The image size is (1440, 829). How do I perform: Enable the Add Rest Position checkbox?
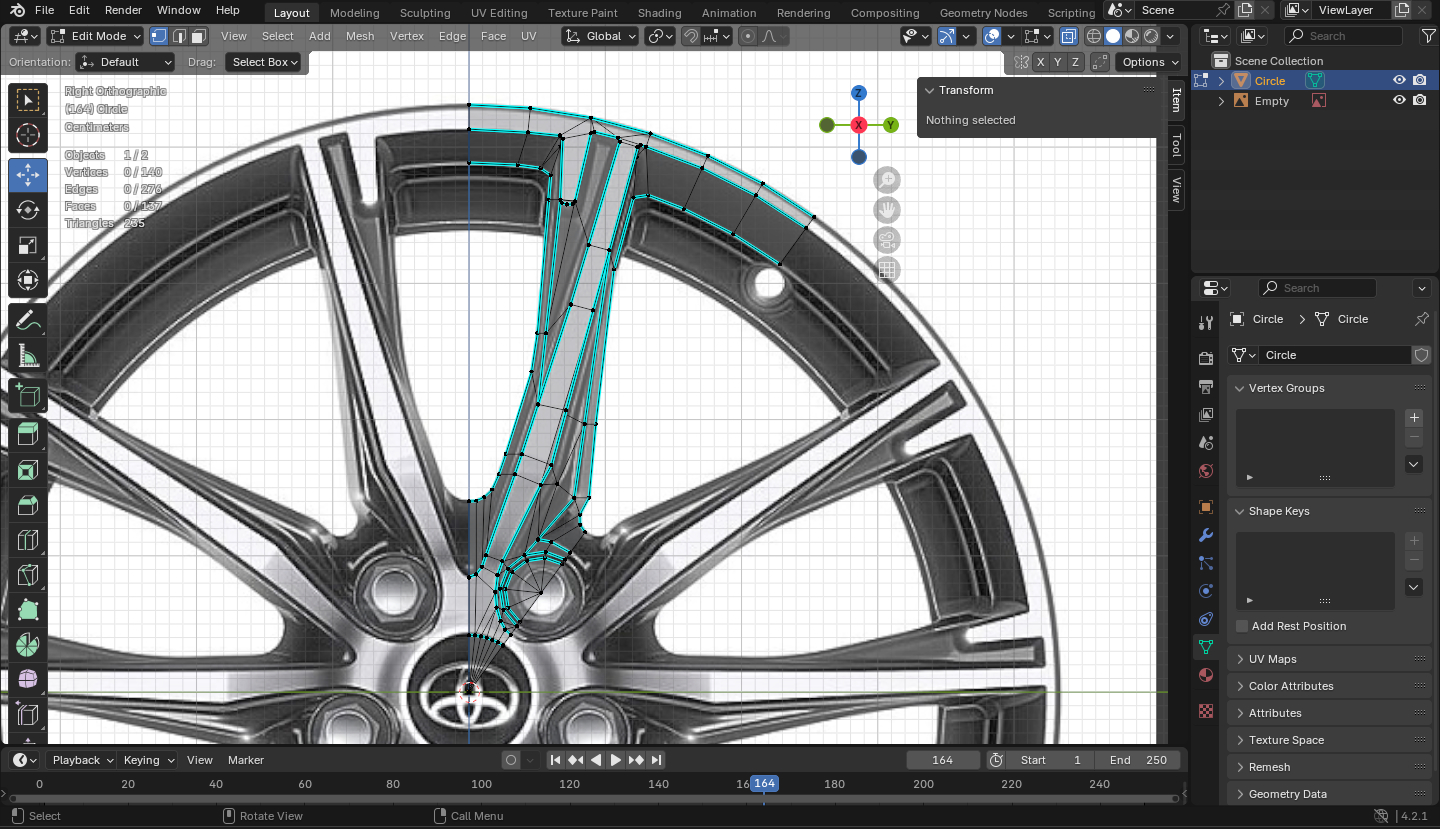point(1242,626)
